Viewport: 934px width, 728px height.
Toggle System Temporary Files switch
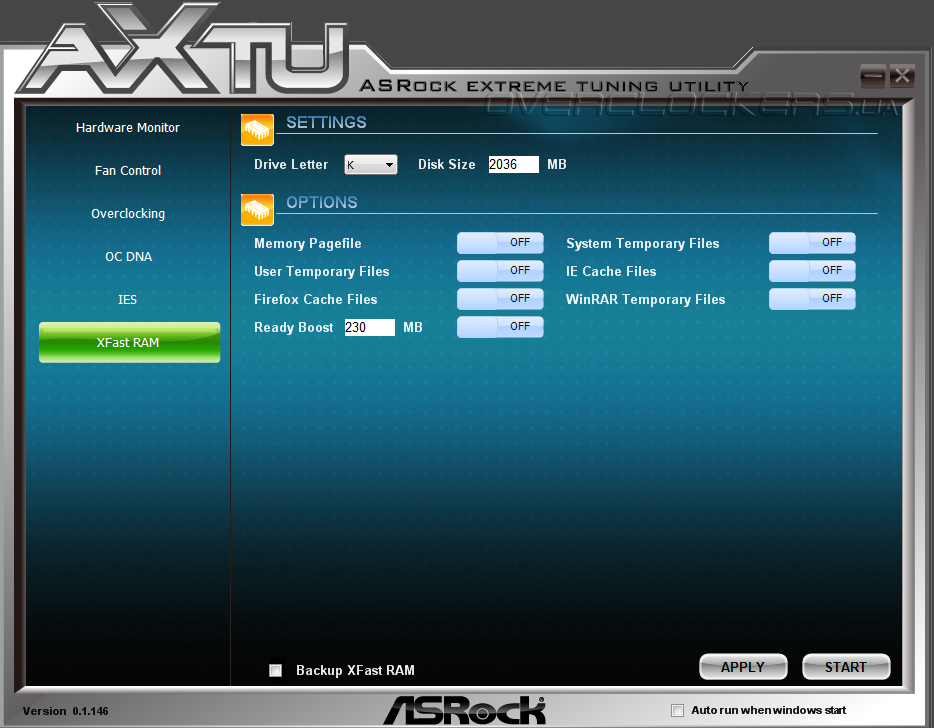point(812,243)
